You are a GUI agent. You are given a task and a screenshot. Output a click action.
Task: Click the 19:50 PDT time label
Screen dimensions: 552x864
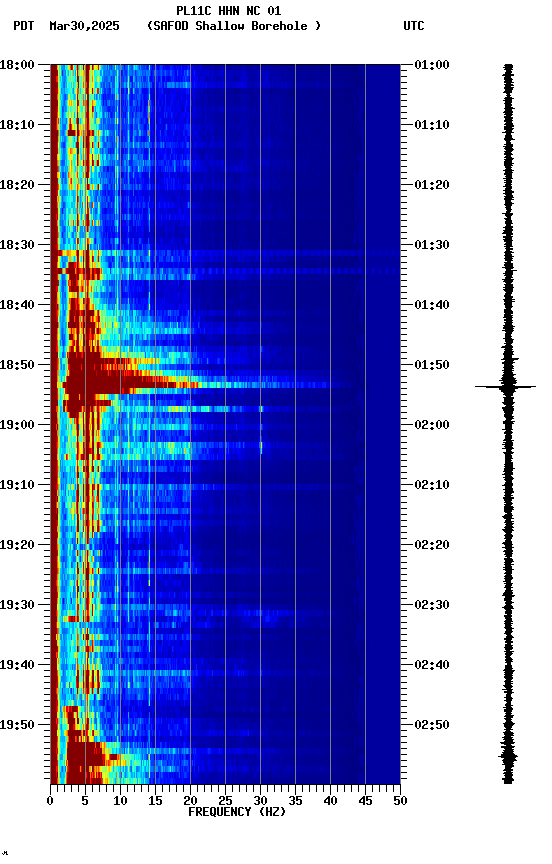(17, 725)
